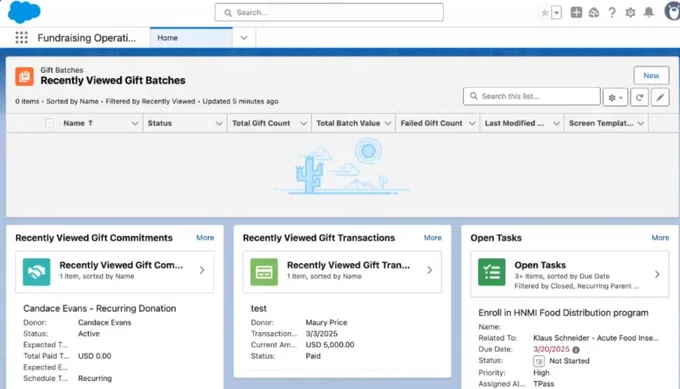The width and height of the screenshot is (680, 389).
Task: Open the Last Modified column chevron
Action: pos(556,124)
